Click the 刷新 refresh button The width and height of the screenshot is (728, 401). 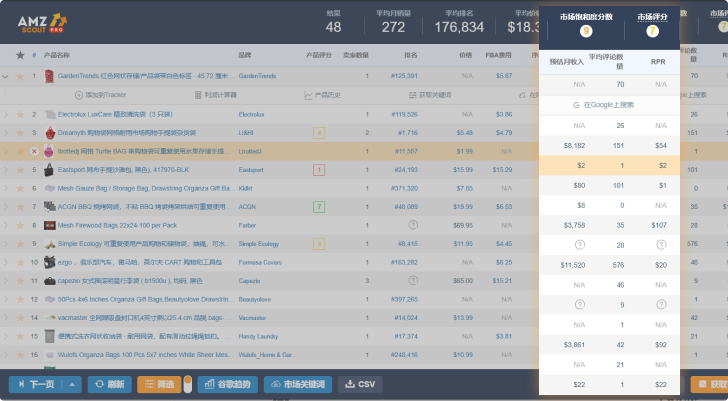click(x=110, y=384)
